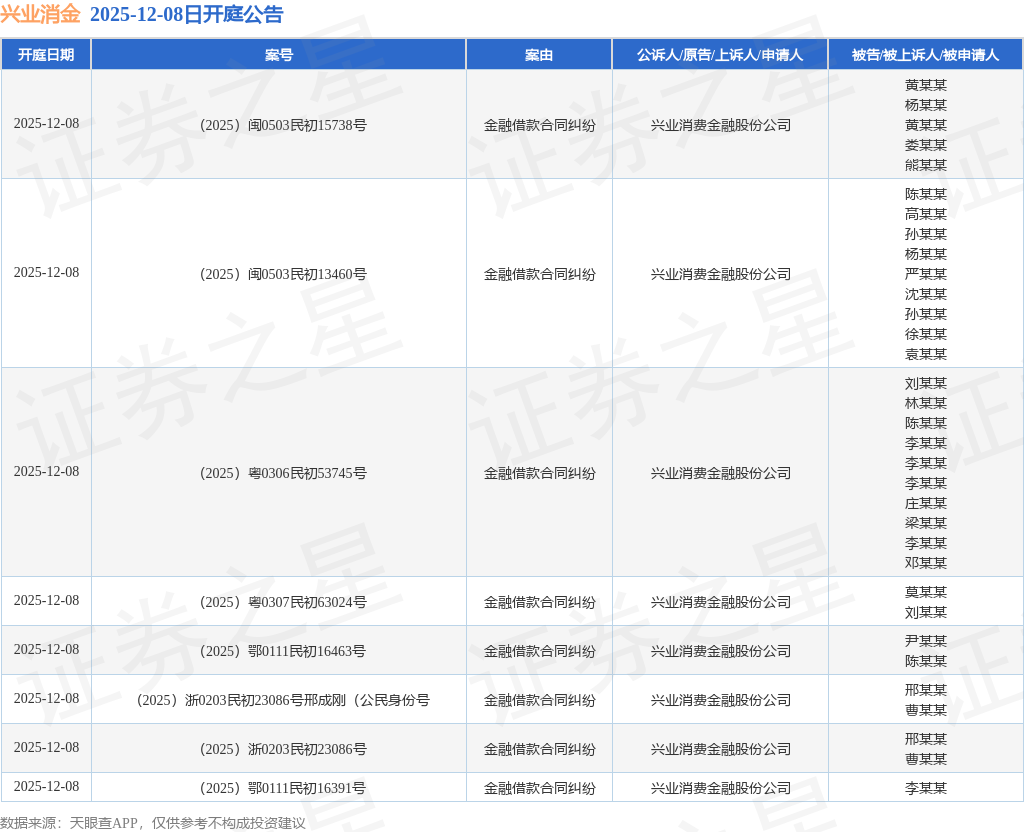
Task: Click case number 浙0203民初23086号邢成刚
Action: coord(282,699)
